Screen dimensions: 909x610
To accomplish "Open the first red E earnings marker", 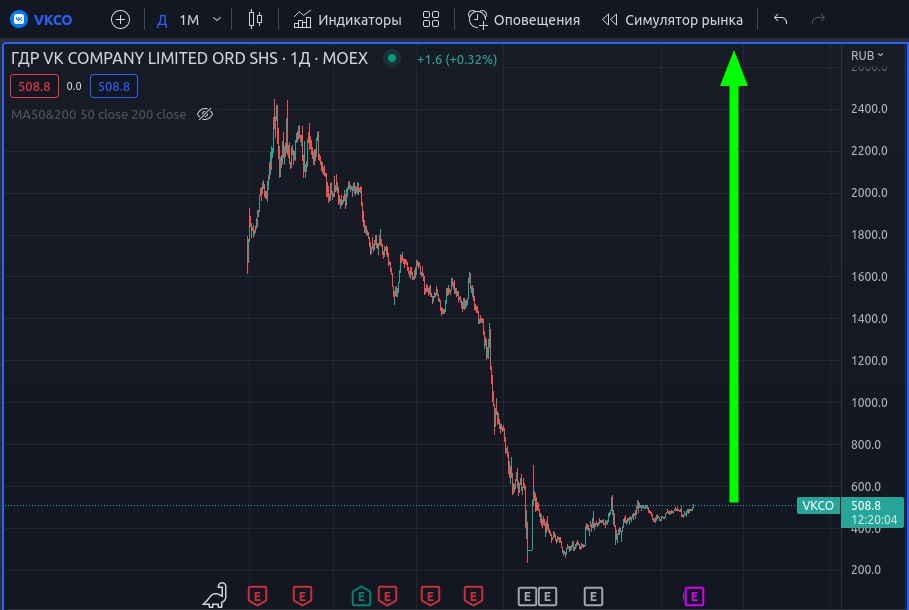I will point(257,596).
